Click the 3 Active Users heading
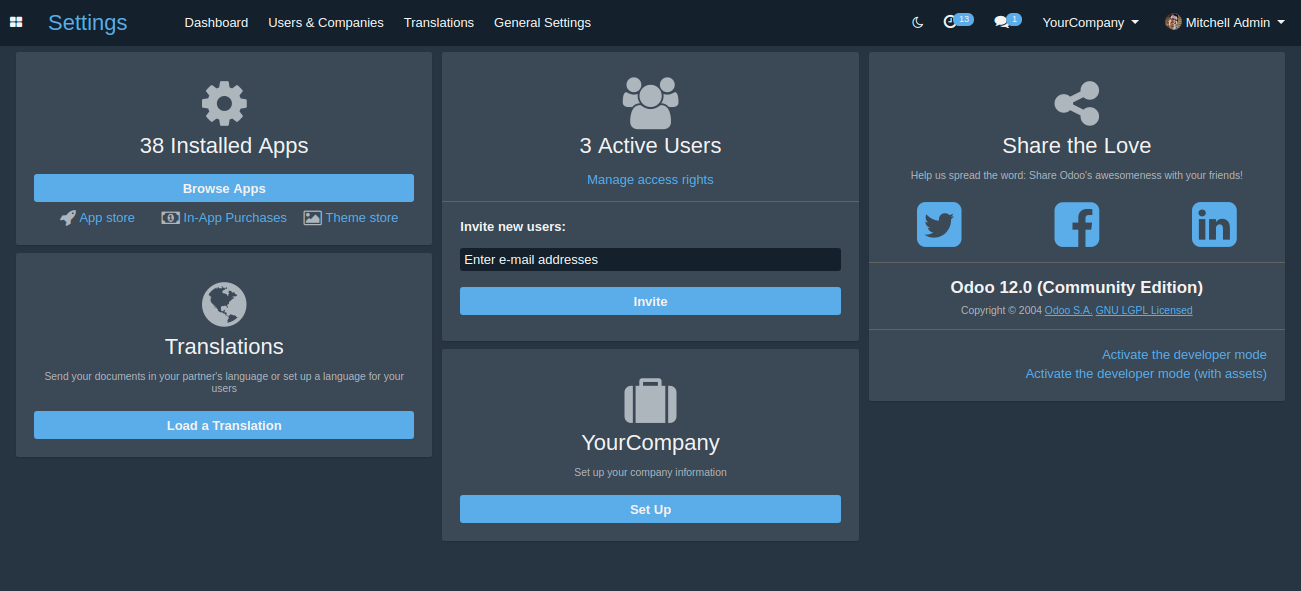This screenshot has width=1301, height=591. (650, 145)
